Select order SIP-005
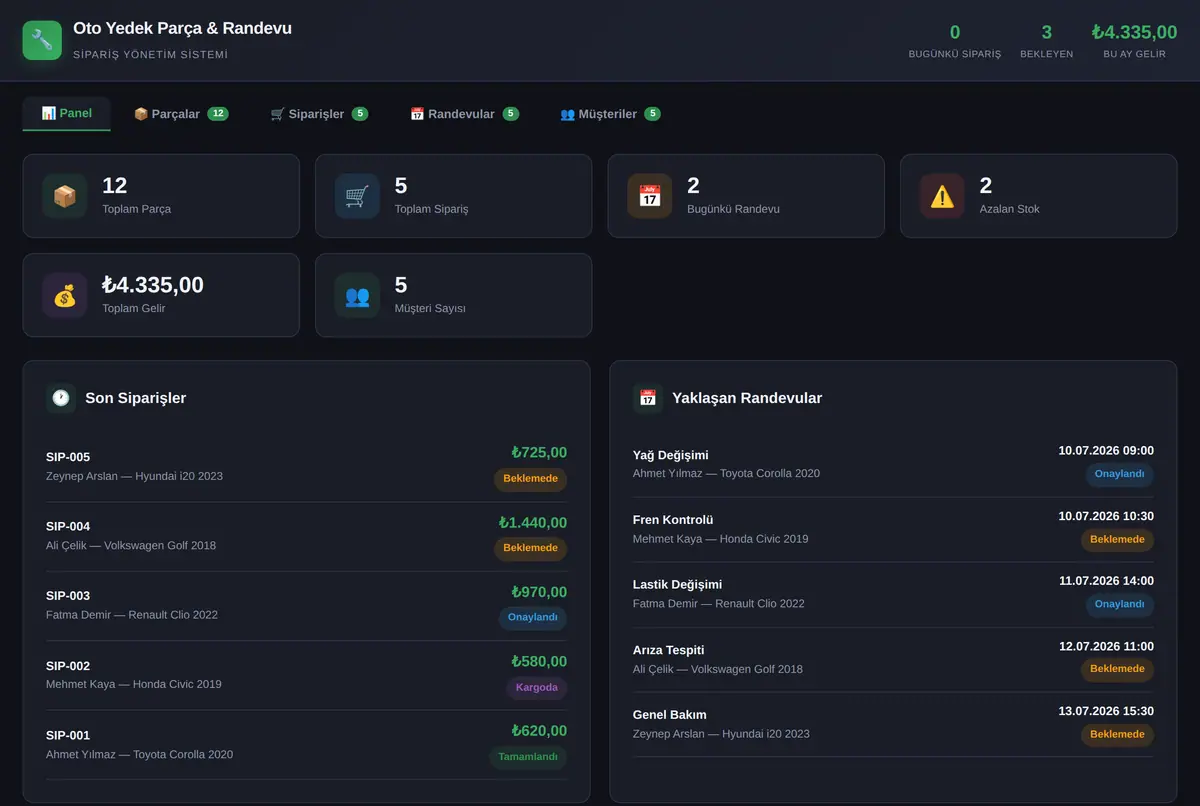Screen dimensions: 1200x806 [x=306, y=467]
